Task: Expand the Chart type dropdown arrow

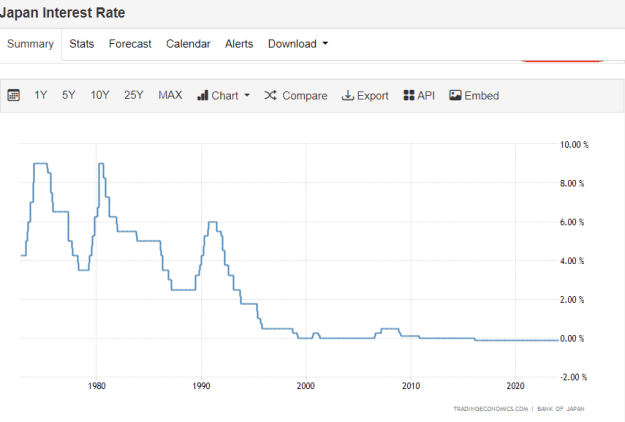Action: tap(247, 95)
